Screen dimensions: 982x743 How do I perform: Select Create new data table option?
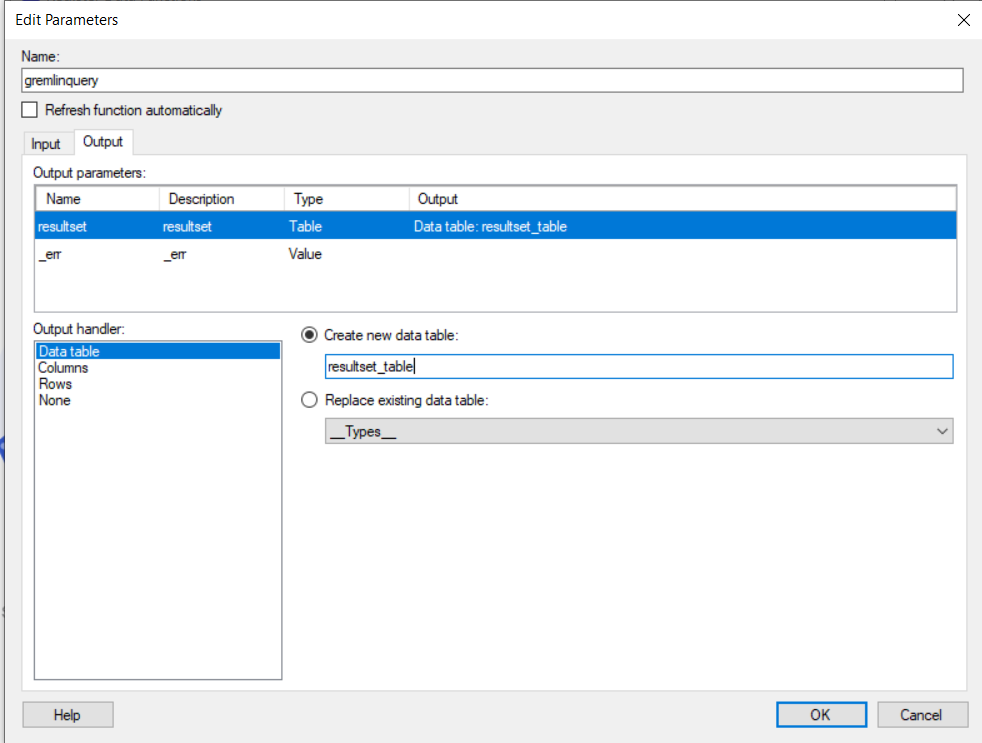[x=310, y=335]
